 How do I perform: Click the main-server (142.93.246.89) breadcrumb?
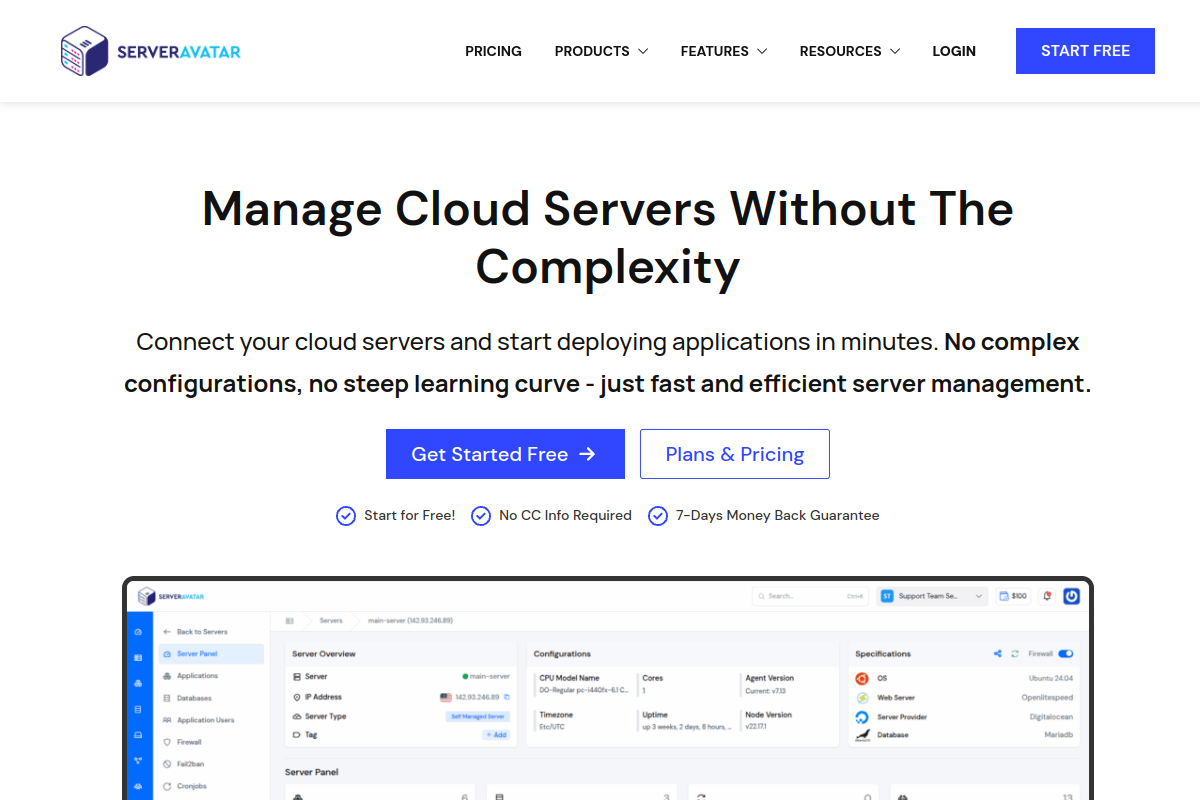[411, 621]
